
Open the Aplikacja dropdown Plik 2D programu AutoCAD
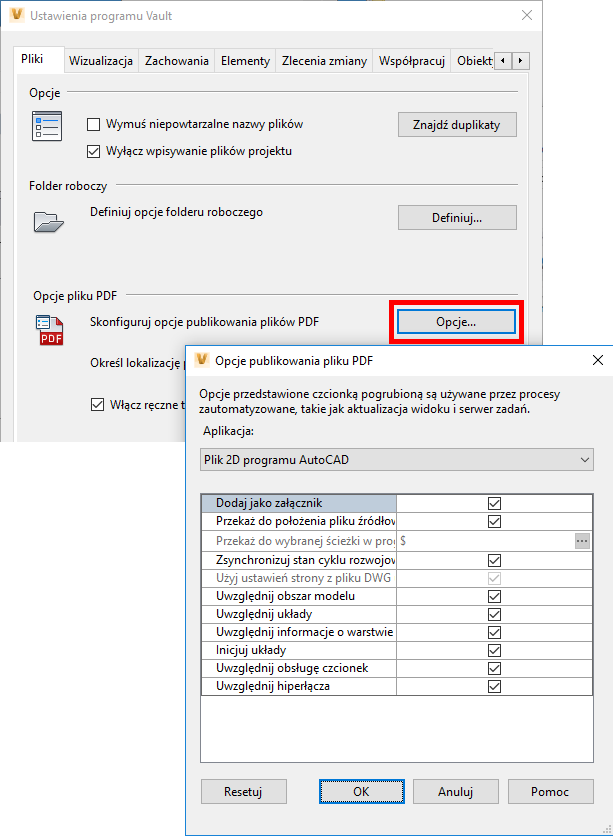[397, 460]
